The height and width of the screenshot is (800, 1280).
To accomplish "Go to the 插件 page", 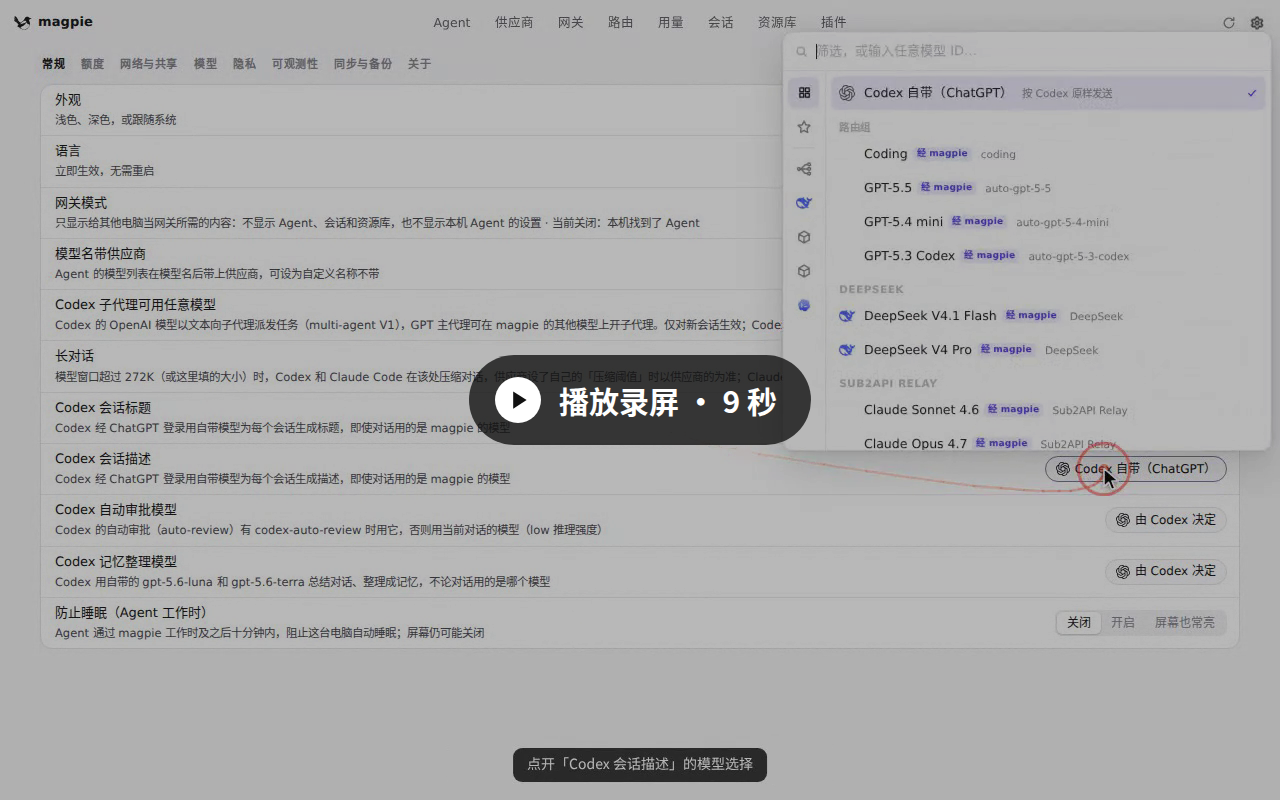I will 833,22.
